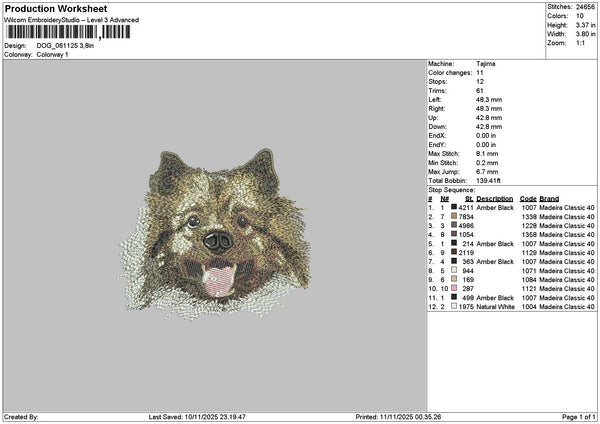Click the 'Last Saved: 10/11/2025' footer text
Viewport: 600px width, 424px height.
197,417
